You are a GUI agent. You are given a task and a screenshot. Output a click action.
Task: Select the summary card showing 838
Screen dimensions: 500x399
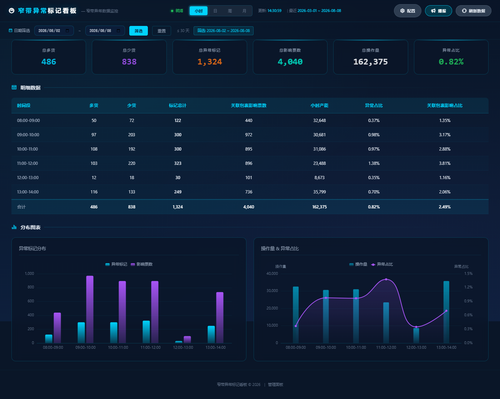[129, 57]
